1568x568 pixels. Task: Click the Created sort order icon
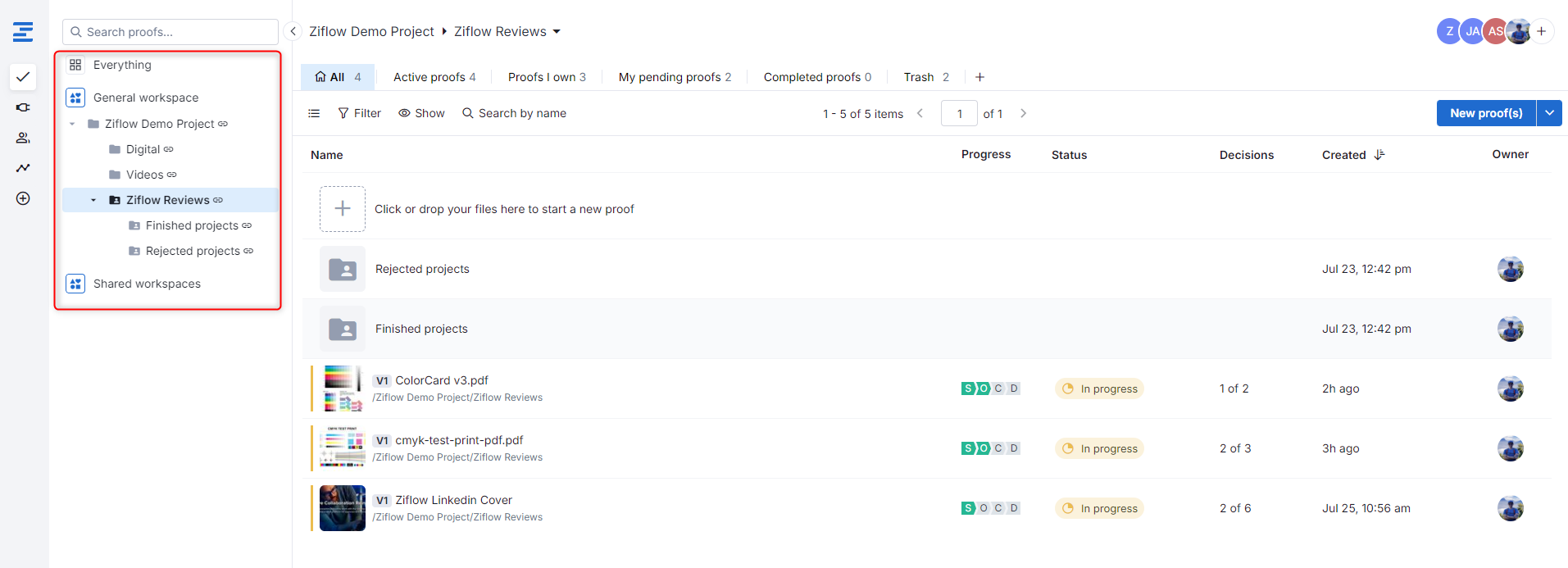pyautogui.click(x=1379, y=155)
